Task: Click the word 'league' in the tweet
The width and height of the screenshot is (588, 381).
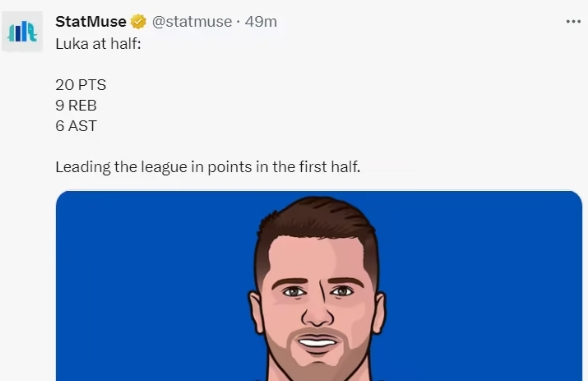Action: [x=164, y=168]
